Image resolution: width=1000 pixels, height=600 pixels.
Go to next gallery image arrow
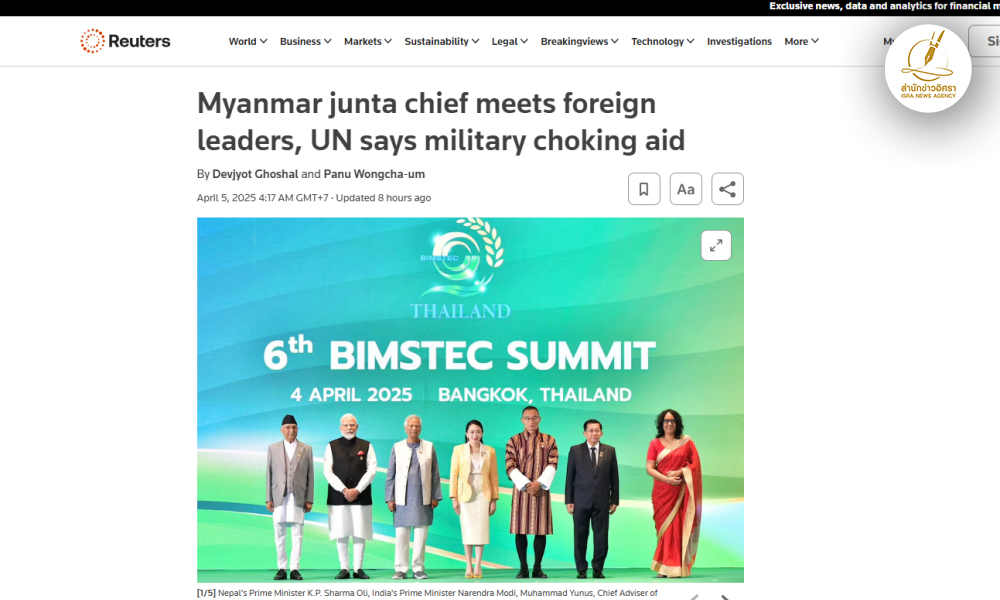point(725,597)
